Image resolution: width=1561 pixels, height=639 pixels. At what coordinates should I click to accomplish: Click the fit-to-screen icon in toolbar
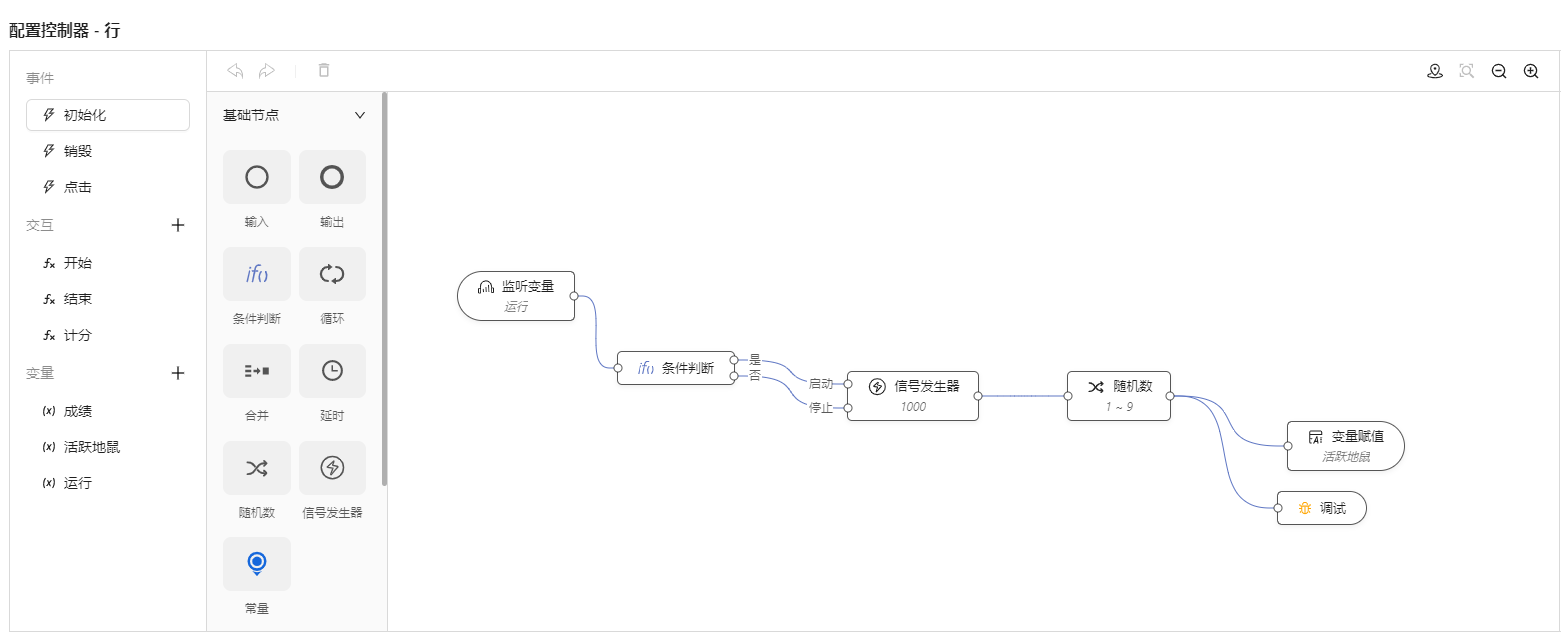click(1466, 71)
